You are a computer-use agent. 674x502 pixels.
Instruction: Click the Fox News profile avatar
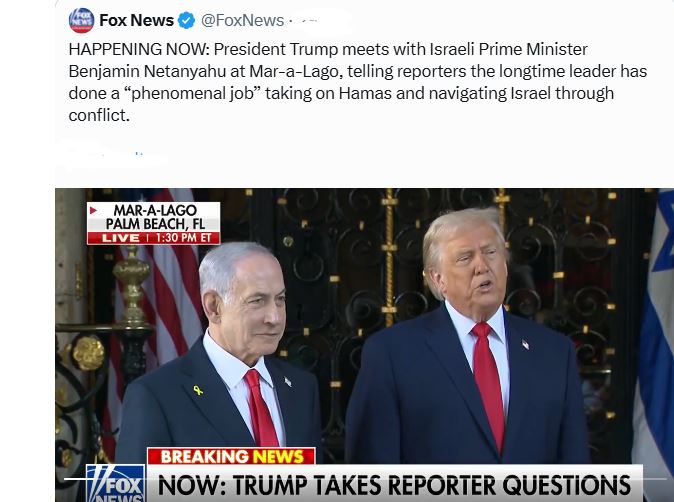(81, 20)
